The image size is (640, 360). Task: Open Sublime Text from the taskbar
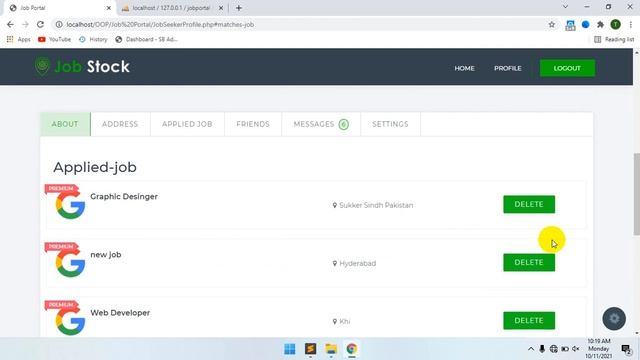[311, 349]
